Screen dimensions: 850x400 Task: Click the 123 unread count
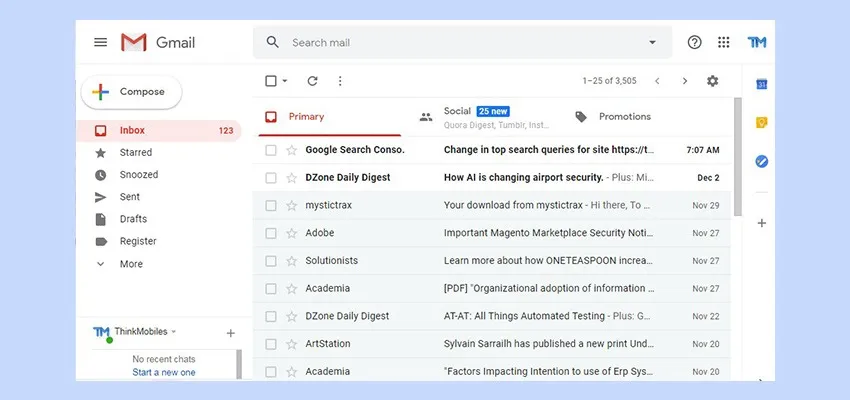click(x=226, y=131)
